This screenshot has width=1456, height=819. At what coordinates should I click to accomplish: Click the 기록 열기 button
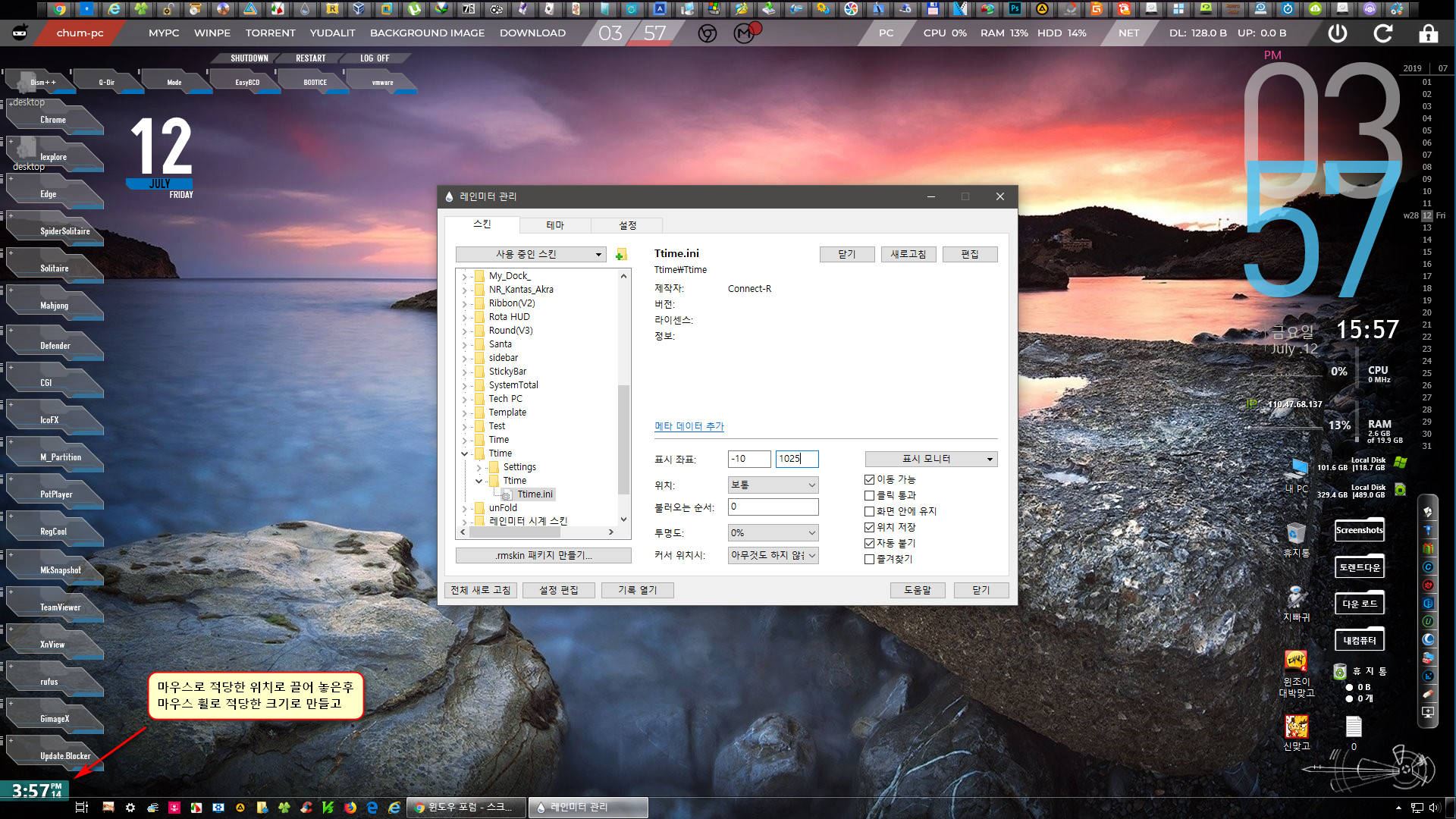pyautogui.click(x=637, y=590)
